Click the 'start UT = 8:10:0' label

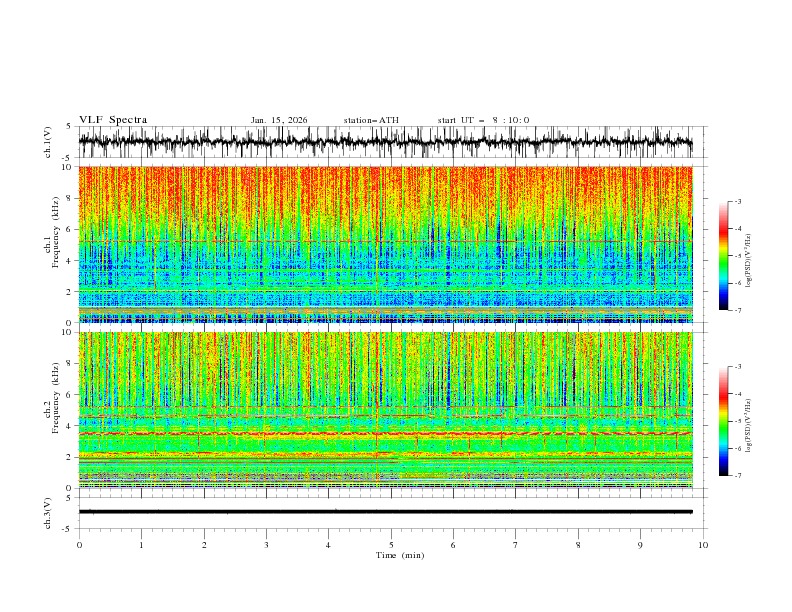coord(483,120)
